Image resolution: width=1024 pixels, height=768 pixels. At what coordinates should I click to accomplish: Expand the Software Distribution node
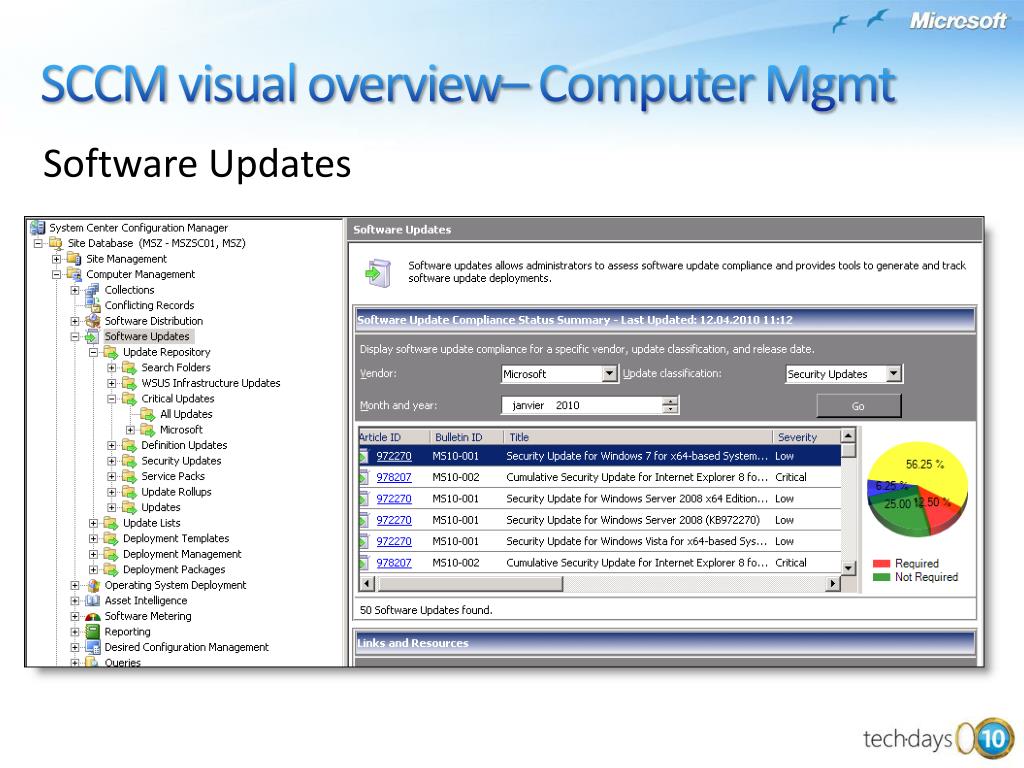(74, 321)
